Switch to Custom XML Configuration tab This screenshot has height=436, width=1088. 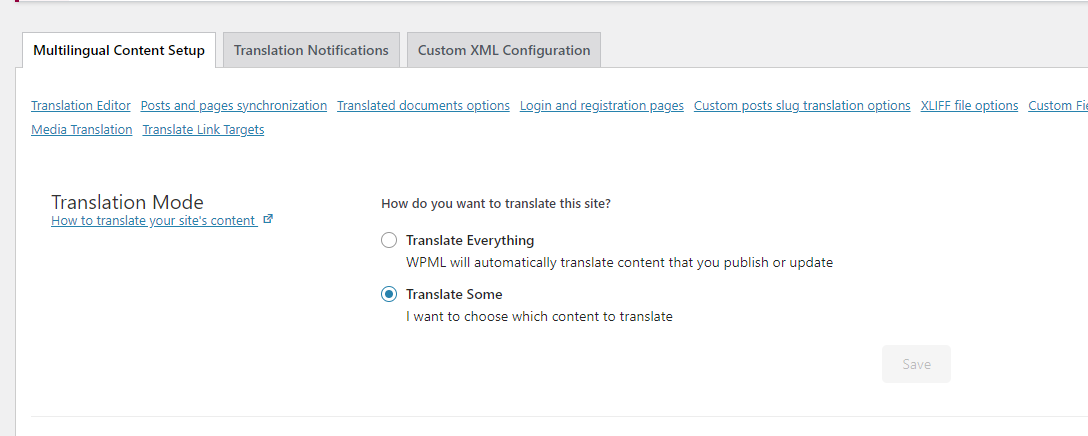coord(504,50)
